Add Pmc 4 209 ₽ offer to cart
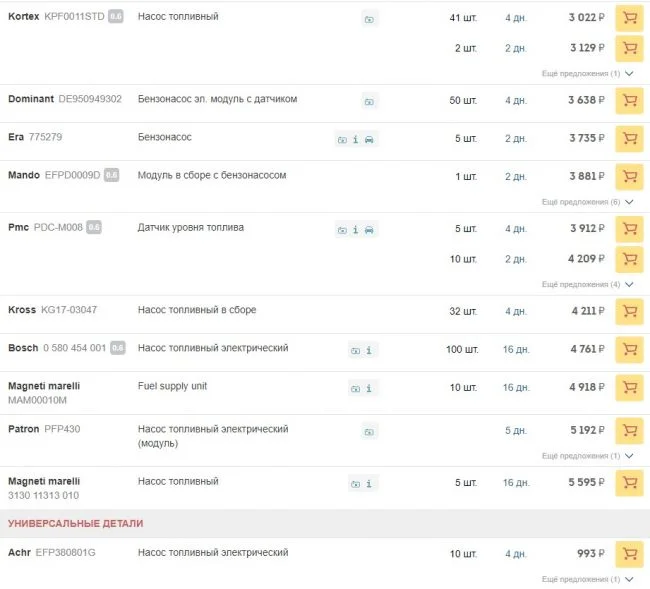The height and width of the screenshot is (589, 650). coord(629,259)
